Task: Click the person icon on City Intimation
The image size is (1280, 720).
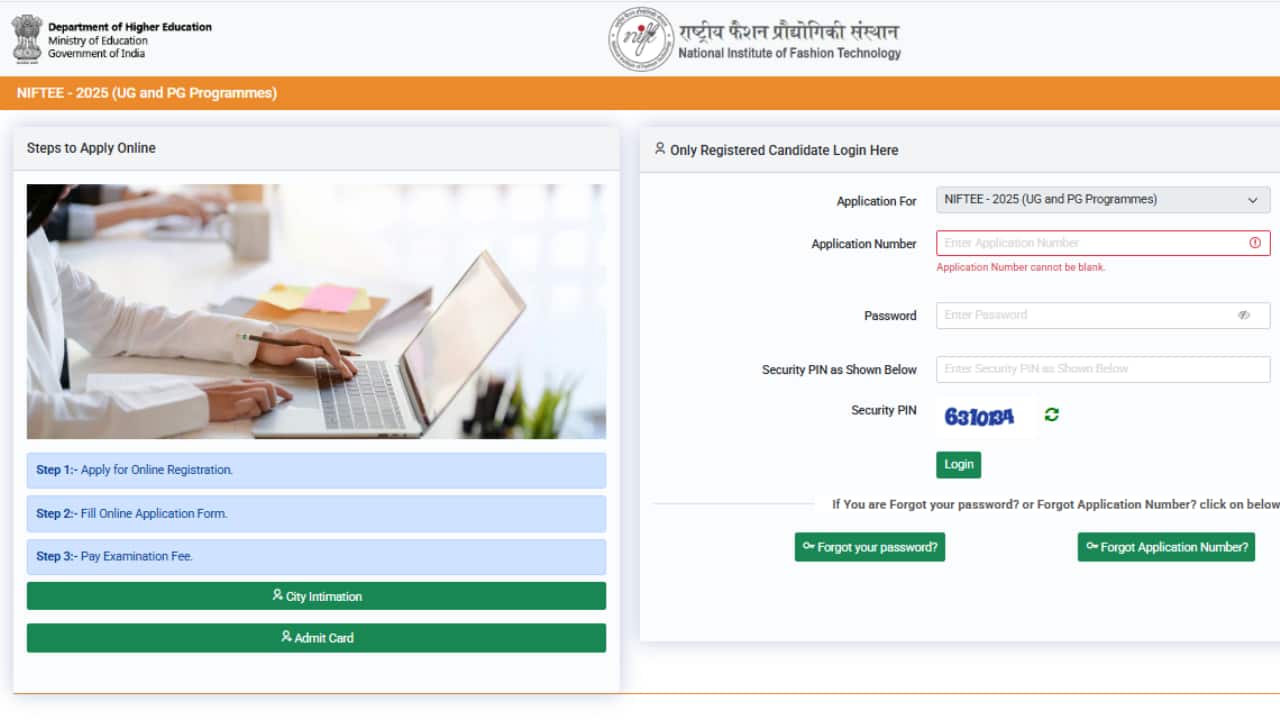Action: pos(277,595)
